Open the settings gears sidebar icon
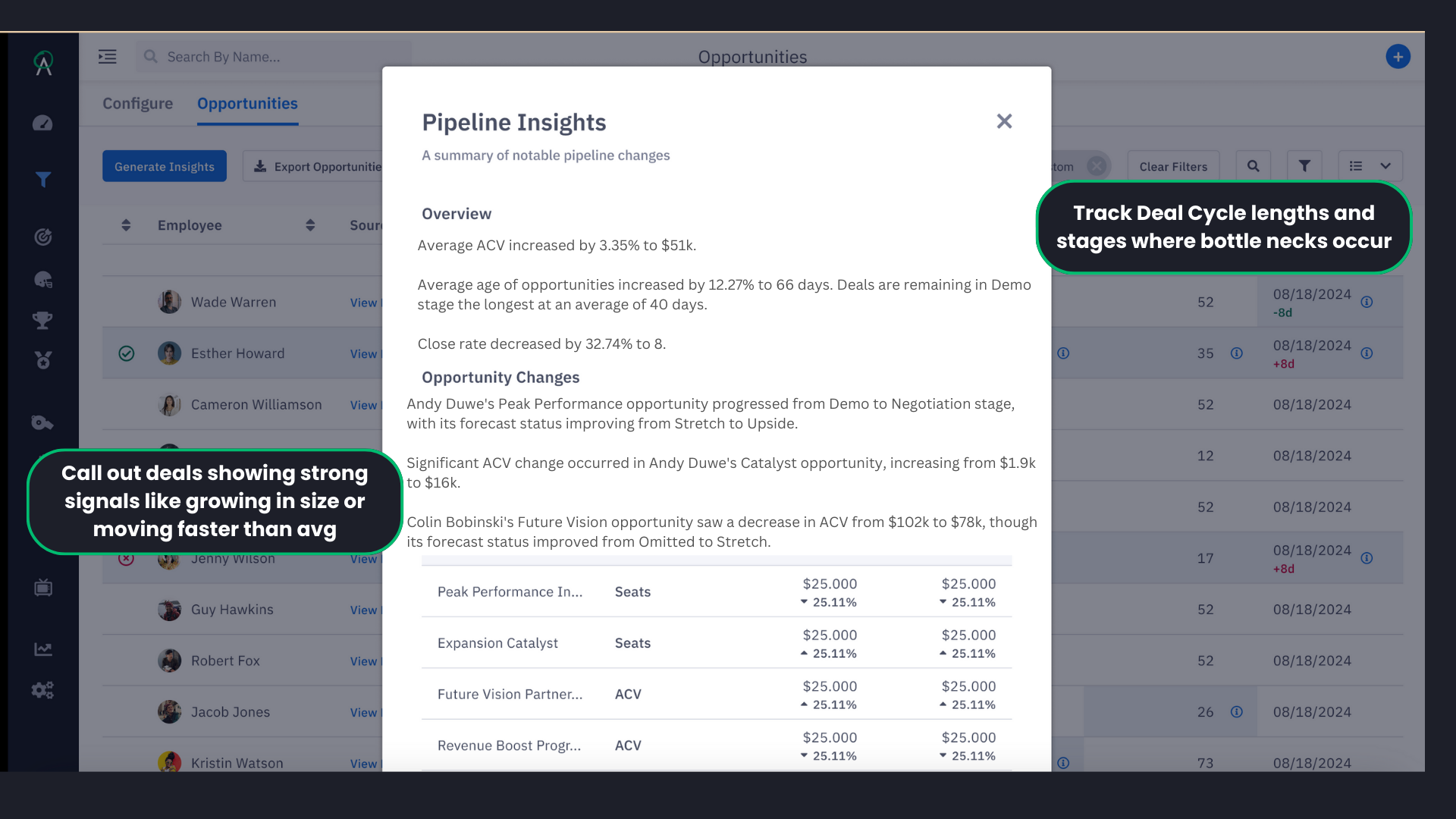 [42, 690]
